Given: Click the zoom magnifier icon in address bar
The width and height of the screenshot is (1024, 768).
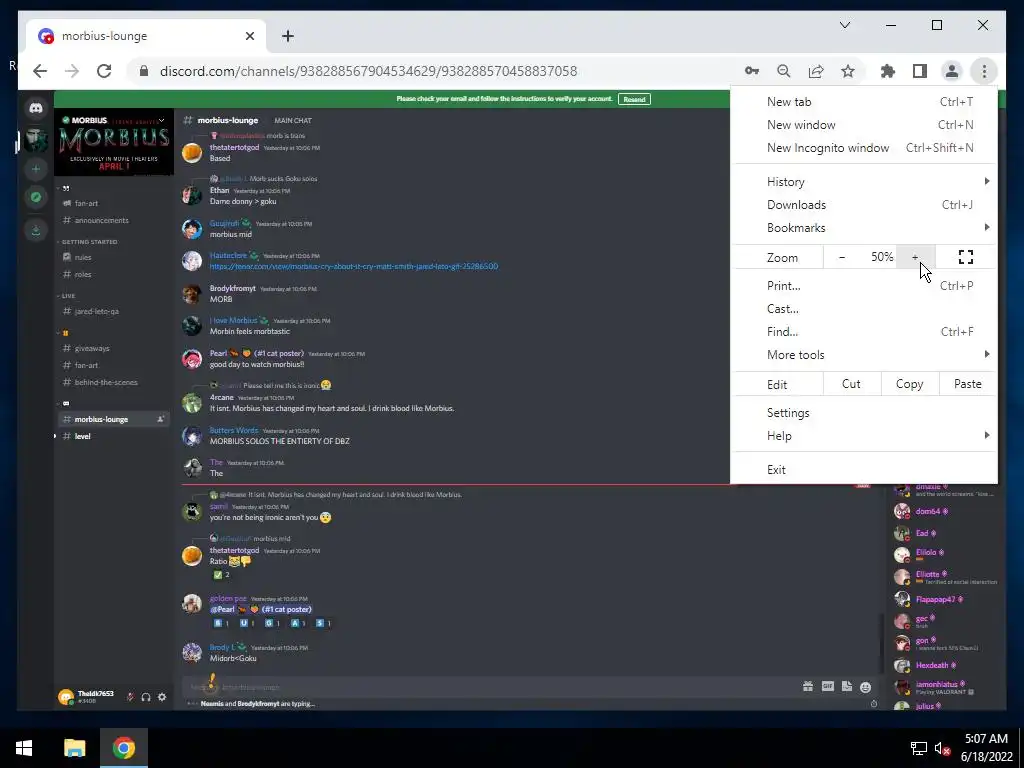Looking at the screenshot, I should click(x=784, y=71).
